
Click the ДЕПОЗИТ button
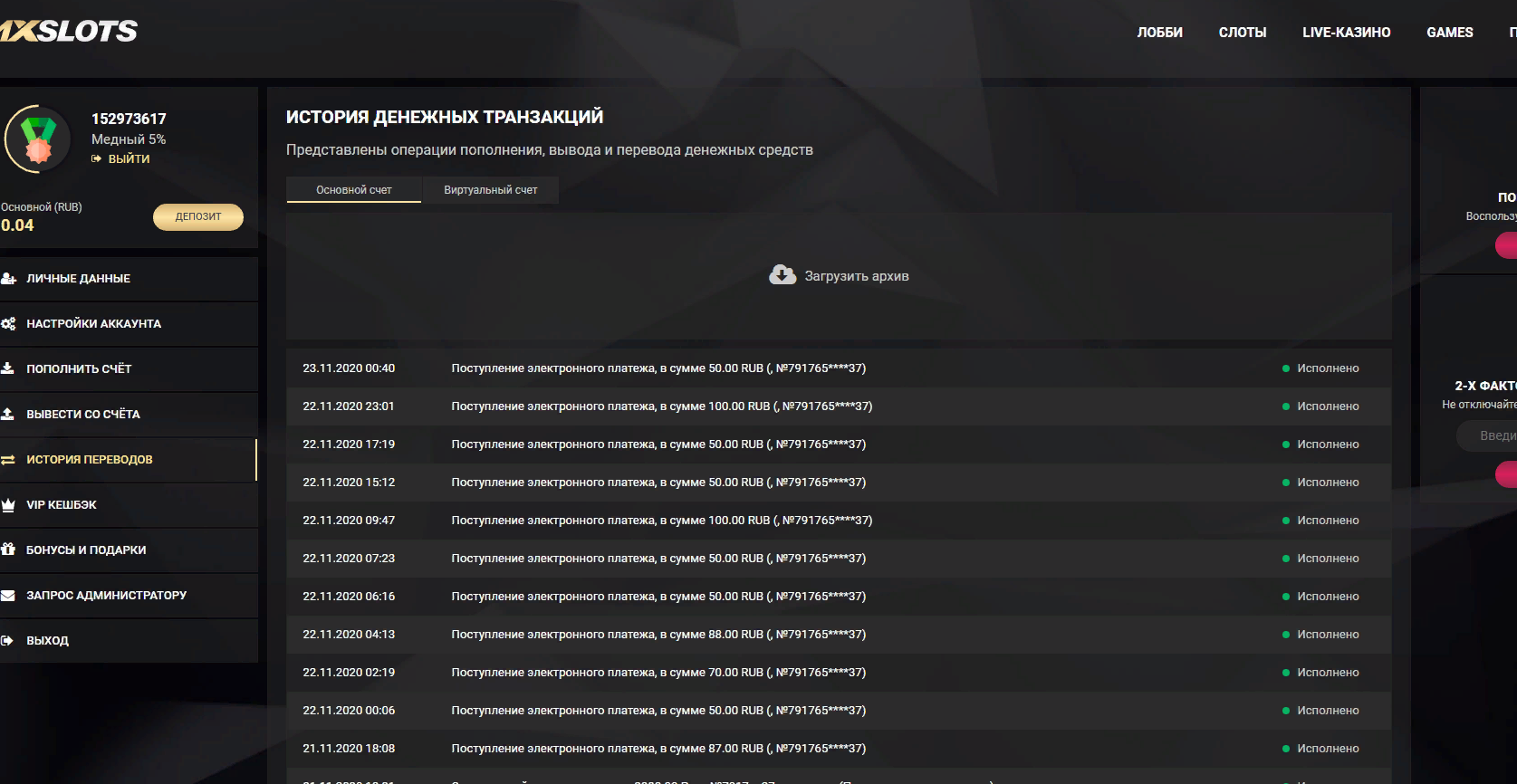198,216
